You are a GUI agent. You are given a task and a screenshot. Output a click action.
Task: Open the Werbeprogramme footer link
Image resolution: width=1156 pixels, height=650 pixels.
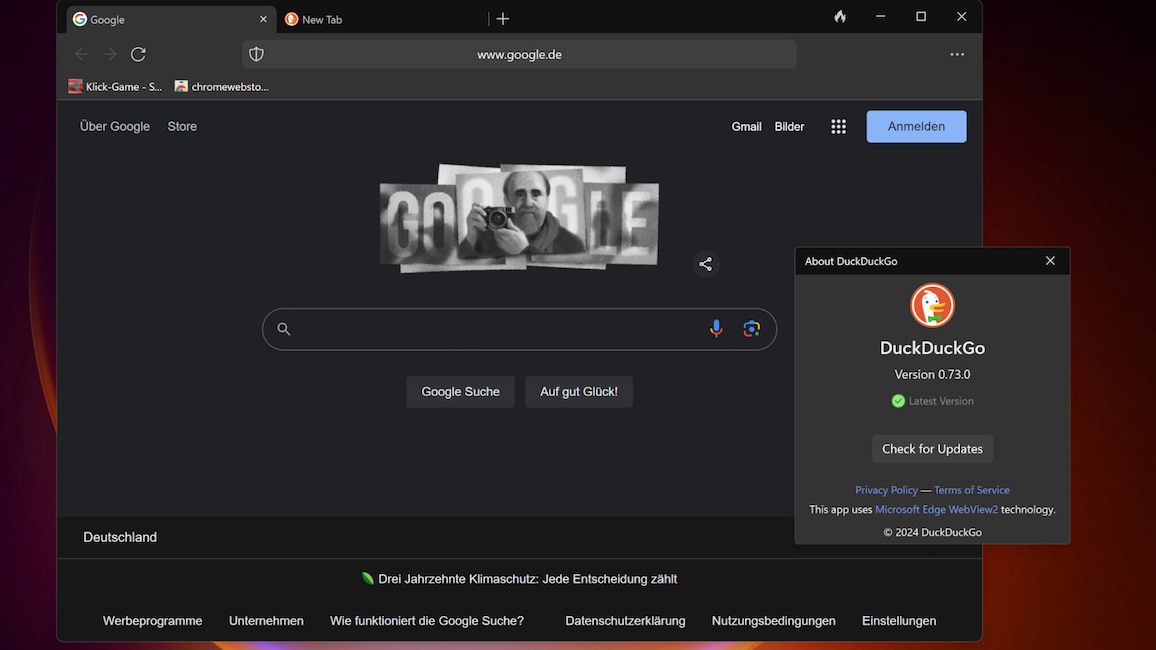[153, 621]
